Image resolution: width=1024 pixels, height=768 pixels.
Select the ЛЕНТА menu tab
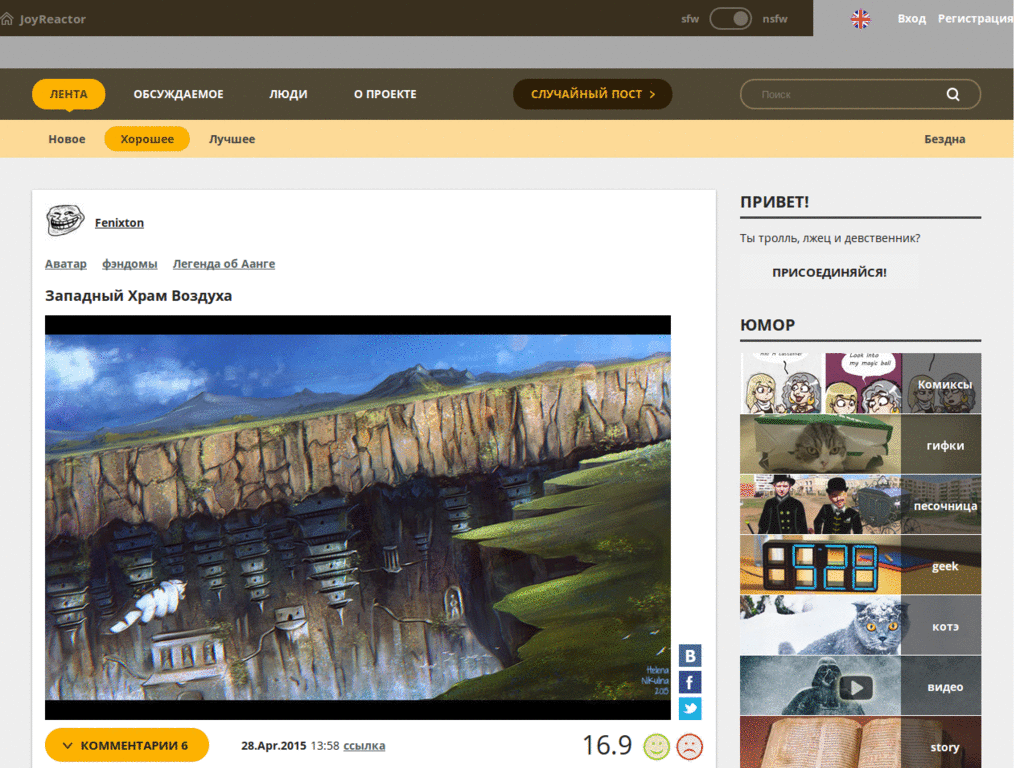[x=69, y=94]
